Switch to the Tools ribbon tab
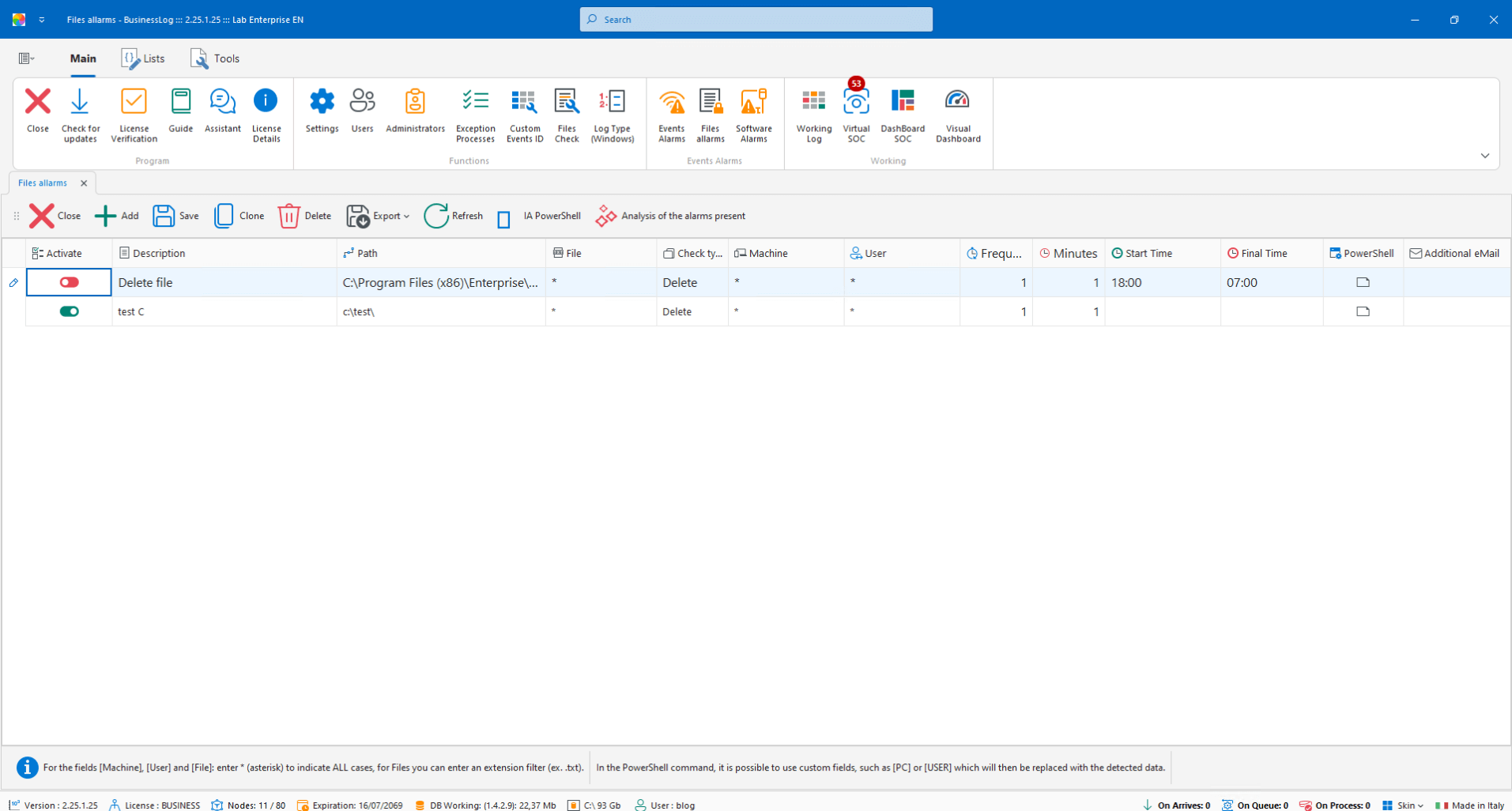The image size is (1512, 811). click(215, 58)
